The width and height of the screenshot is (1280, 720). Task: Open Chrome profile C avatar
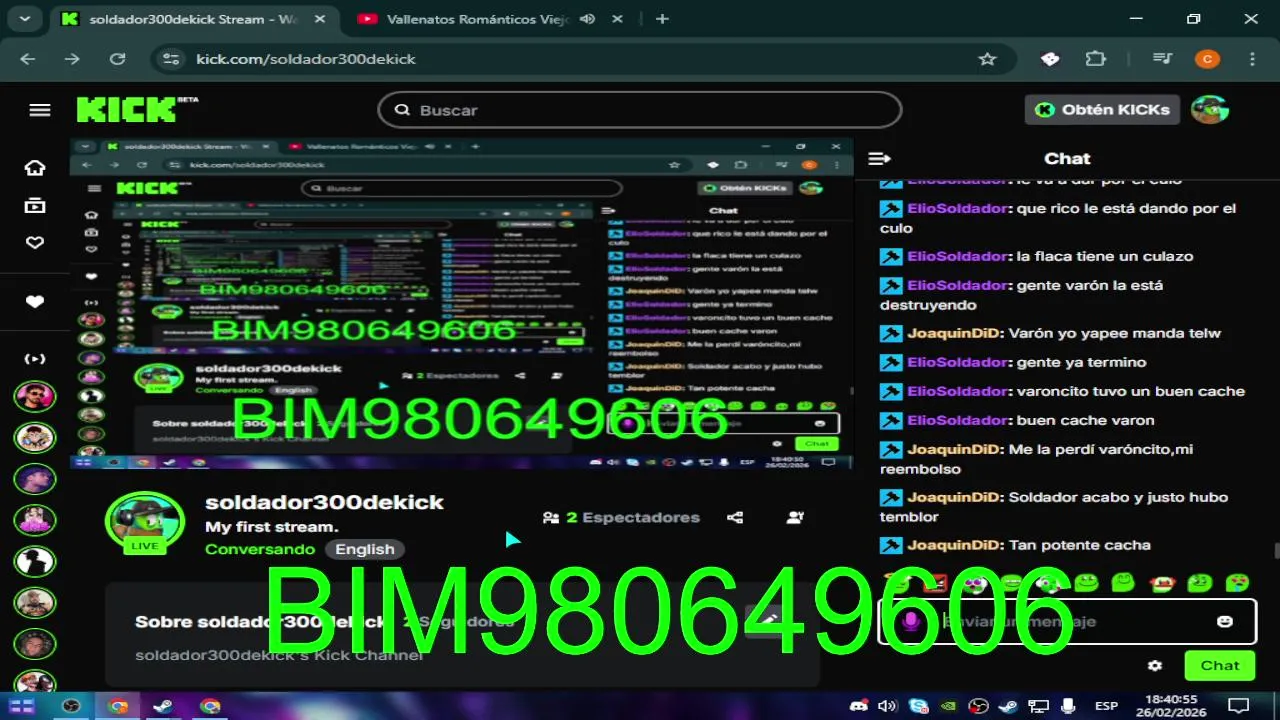click(x=1207, y=59)
